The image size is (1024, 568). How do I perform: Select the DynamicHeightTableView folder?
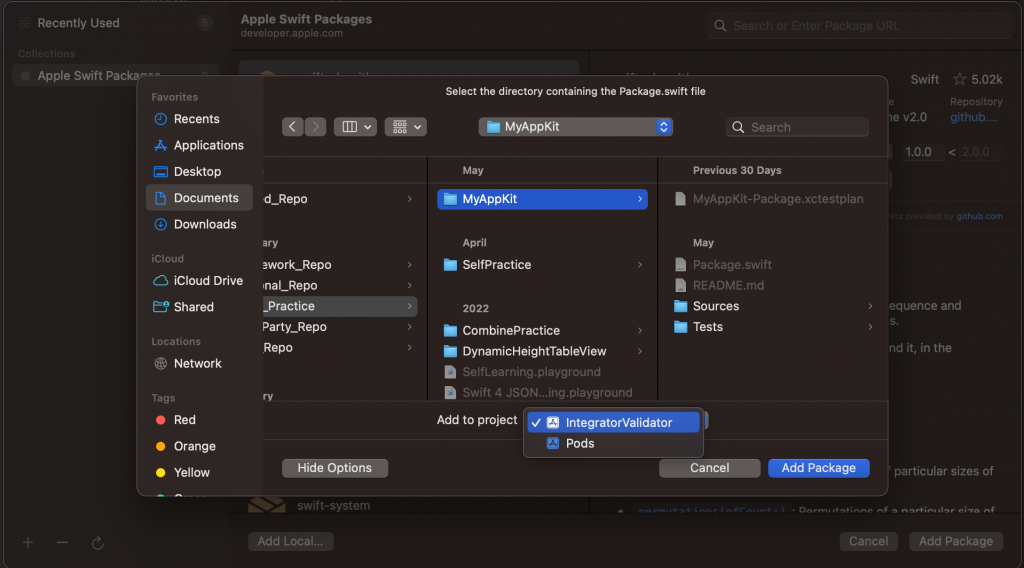tap(542, 351)
